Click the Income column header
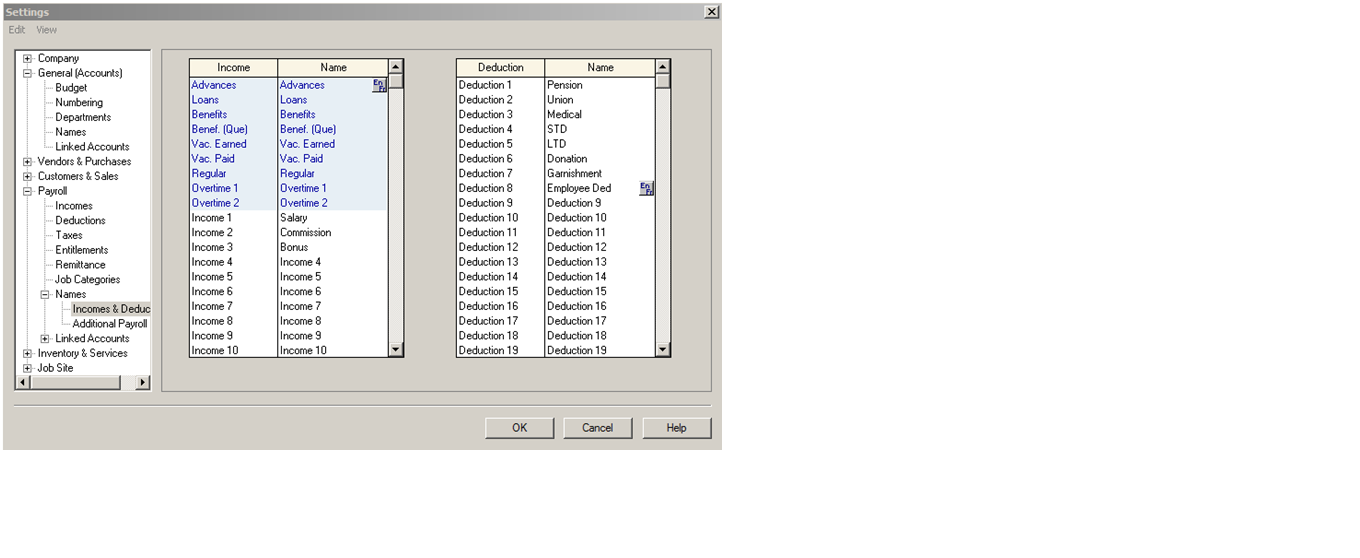The image size is (1360, 558). click(x=233, y=68)
